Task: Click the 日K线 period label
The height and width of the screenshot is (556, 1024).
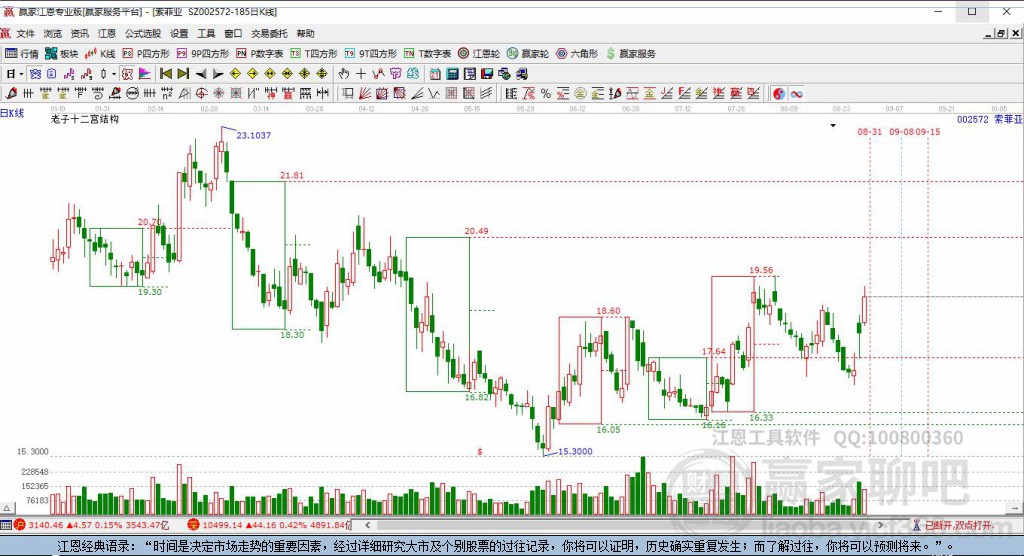Action: click(x=12, y=113)
